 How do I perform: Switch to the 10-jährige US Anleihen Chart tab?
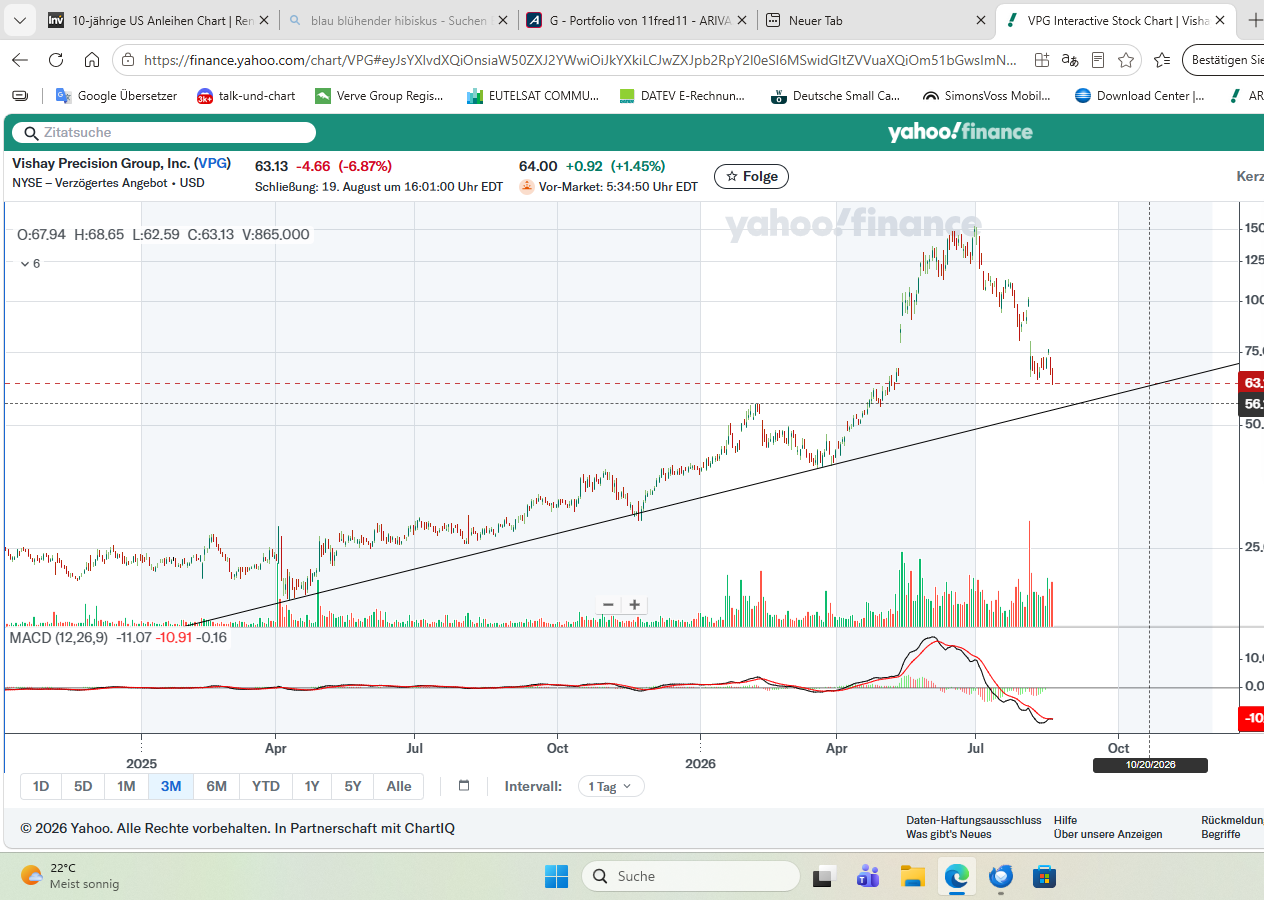pos(160,20)
